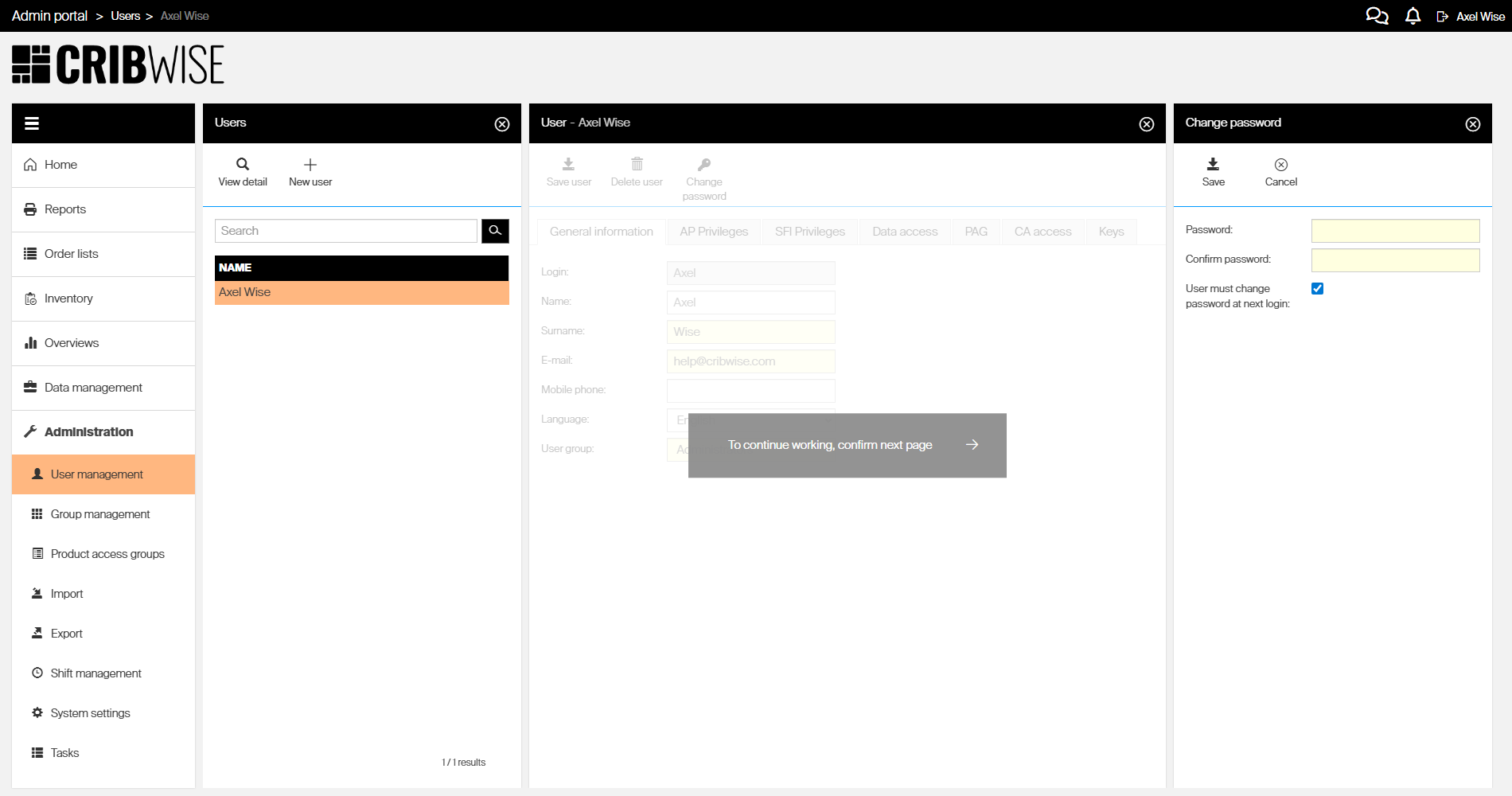The height and width of the screenshot is (796, 1512).
Task: Close the Change password panel
Action: [x=1472, y=124]
